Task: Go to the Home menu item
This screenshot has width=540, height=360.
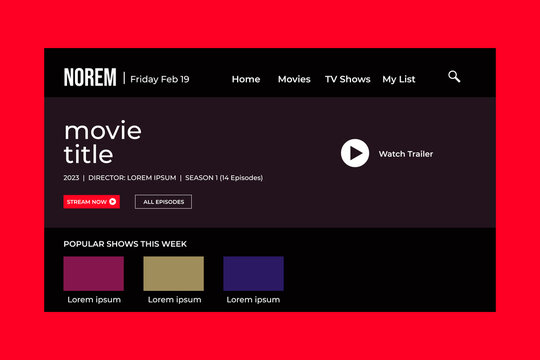Action: [246, 79]
